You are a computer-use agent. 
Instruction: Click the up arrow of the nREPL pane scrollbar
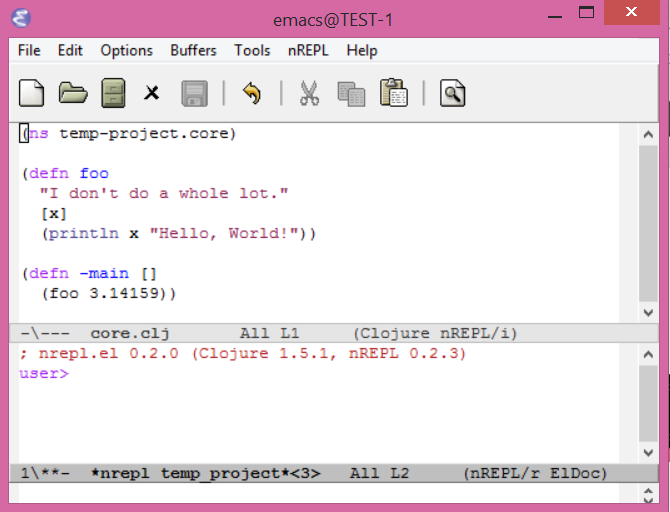click(648, 354)
